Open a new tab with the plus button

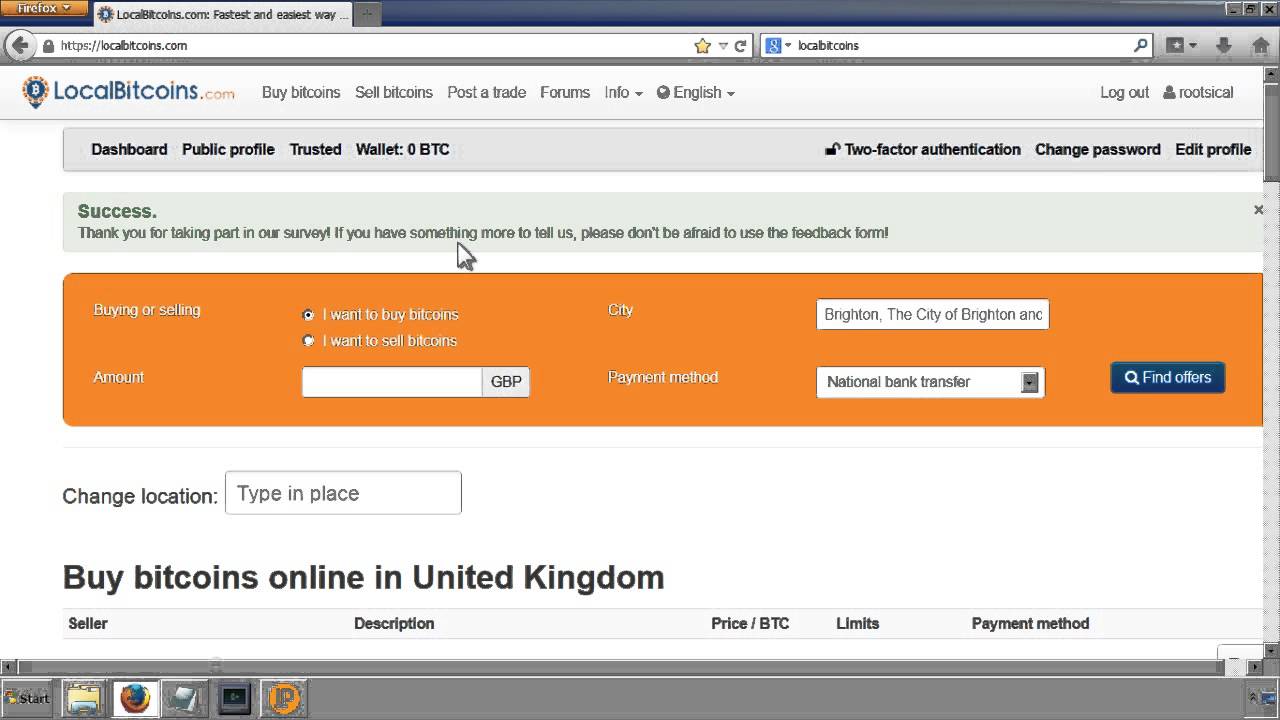click(367, 14)
